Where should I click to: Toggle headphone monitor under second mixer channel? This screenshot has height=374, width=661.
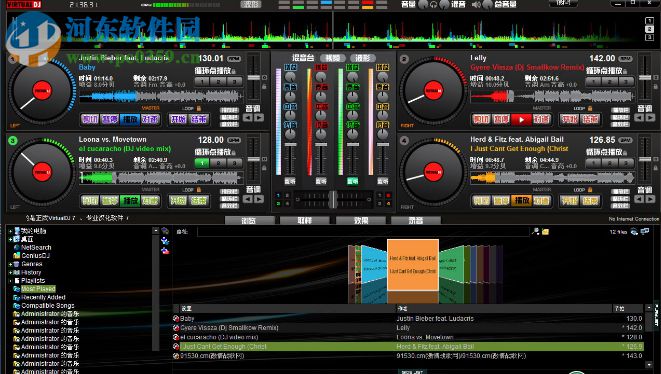click(x=321, y=181)
